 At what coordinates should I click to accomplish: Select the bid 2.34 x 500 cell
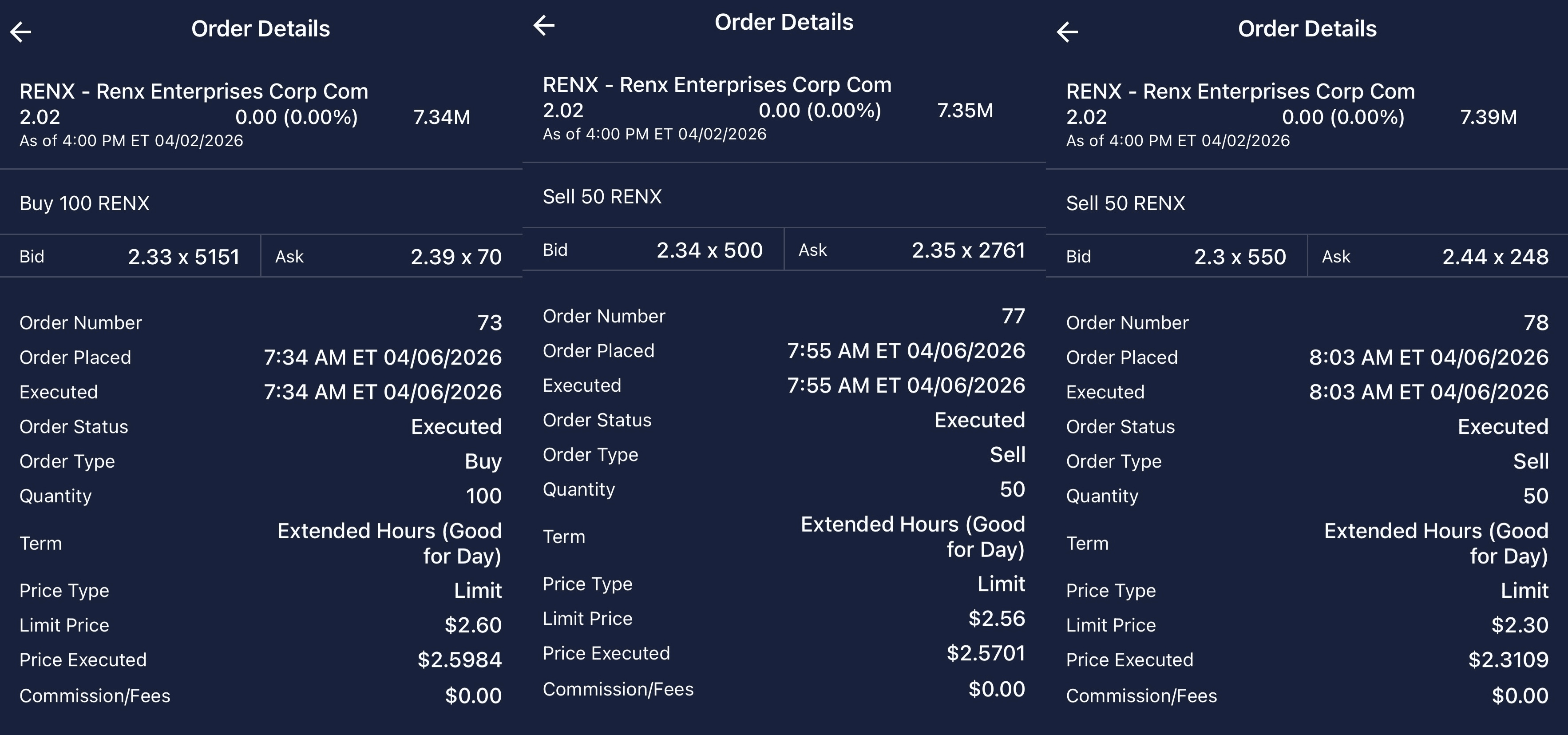click(653, 250)
